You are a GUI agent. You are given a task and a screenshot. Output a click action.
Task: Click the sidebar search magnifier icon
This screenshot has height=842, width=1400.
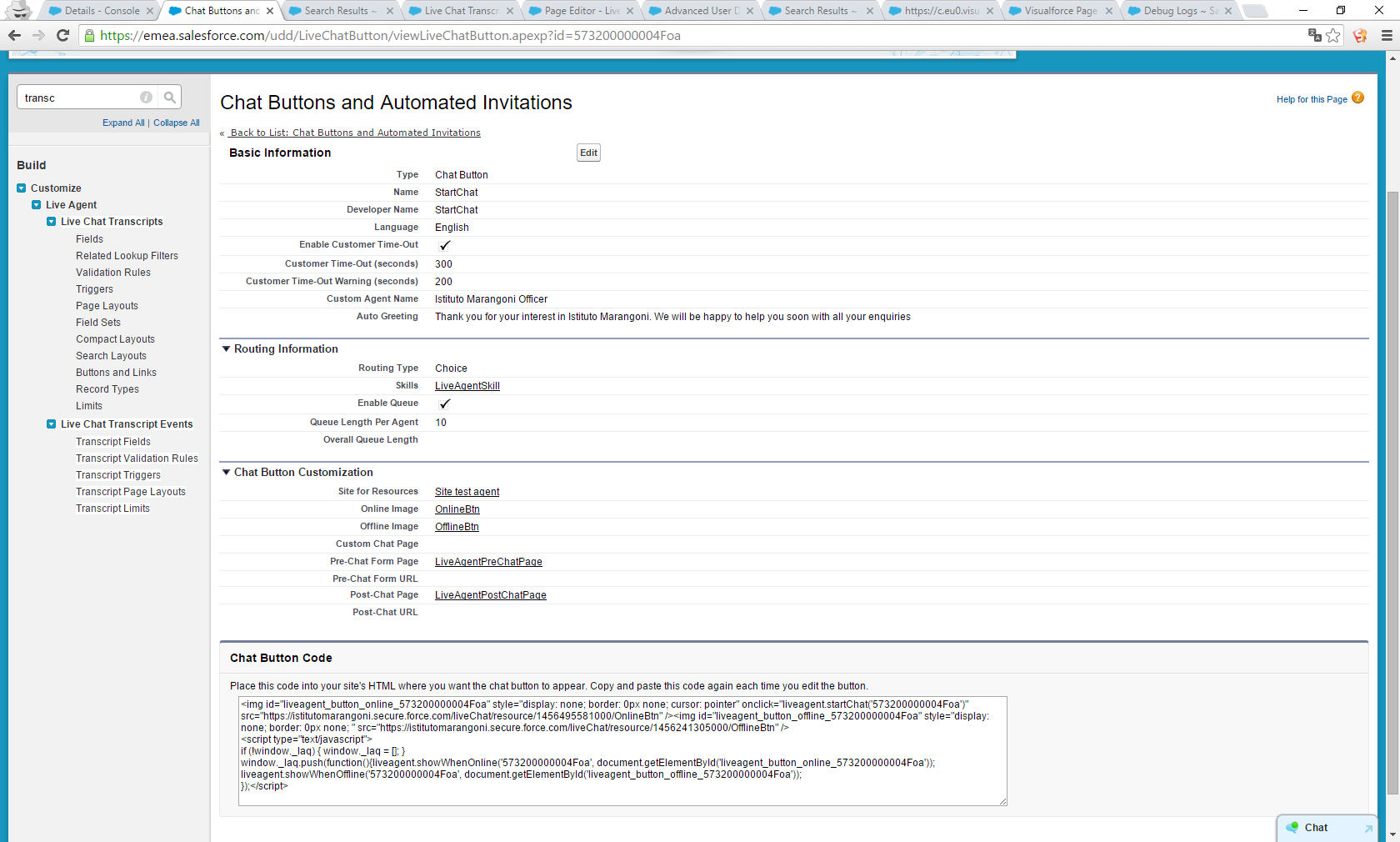point(170,98)
